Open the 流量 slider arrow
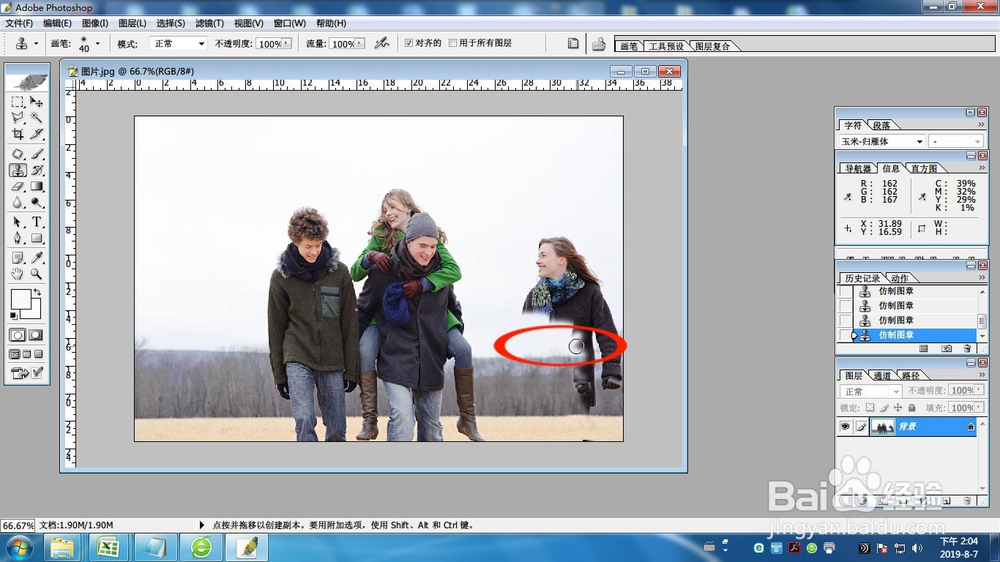This screenshot has height=562, width=1000. pos(360,43)
